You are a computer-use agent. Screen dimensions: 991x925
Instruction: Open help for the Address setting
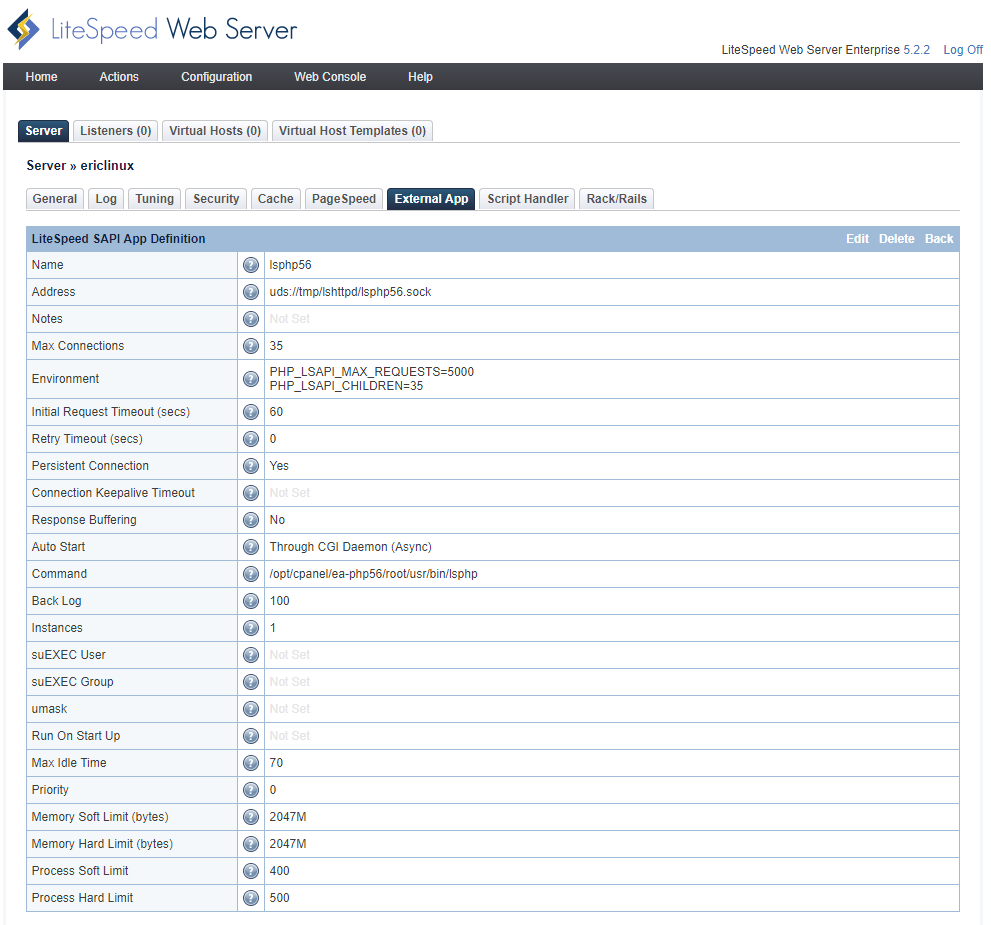[250, 292]
